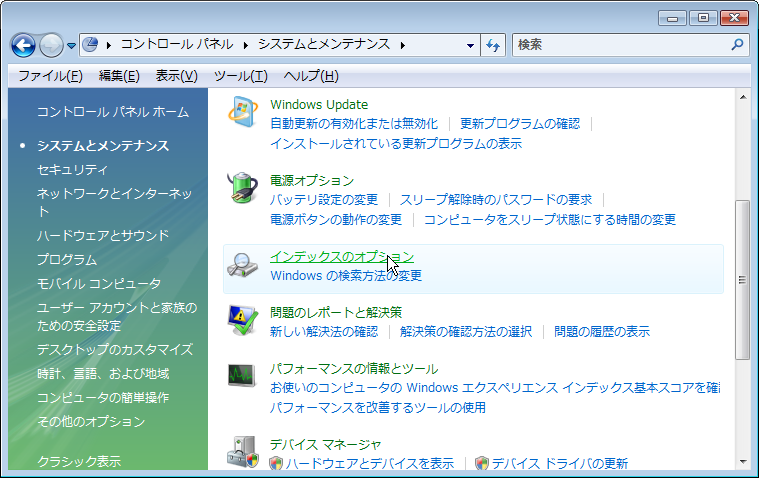Click the 電源オプション battery icon

[x=243, y=188]
